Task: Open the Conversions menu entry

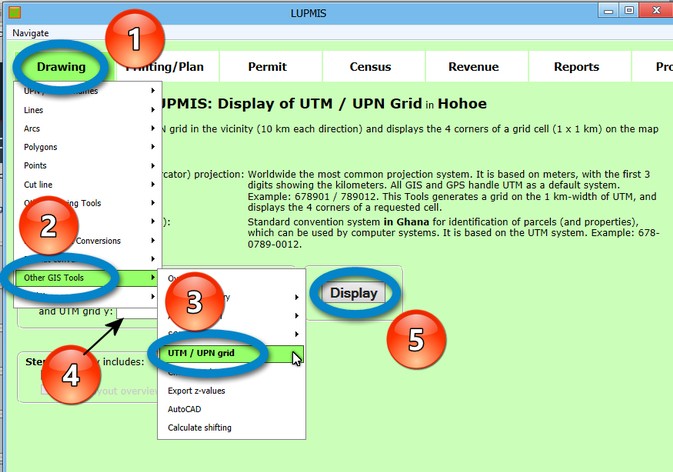Action: (x=88, y=241)
